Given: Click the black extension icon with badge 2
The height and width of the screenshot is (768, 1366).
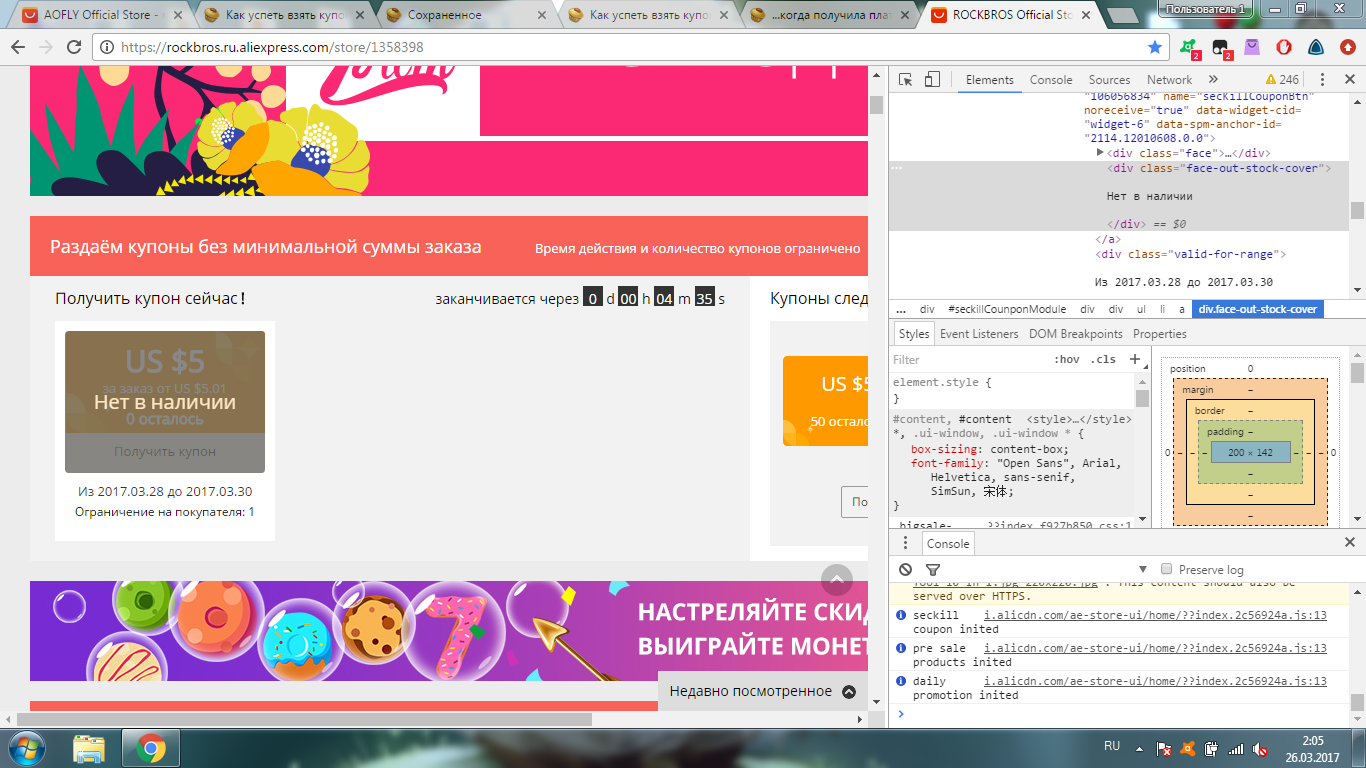Looking at the screenshot, I should (x=1221, y=48).
